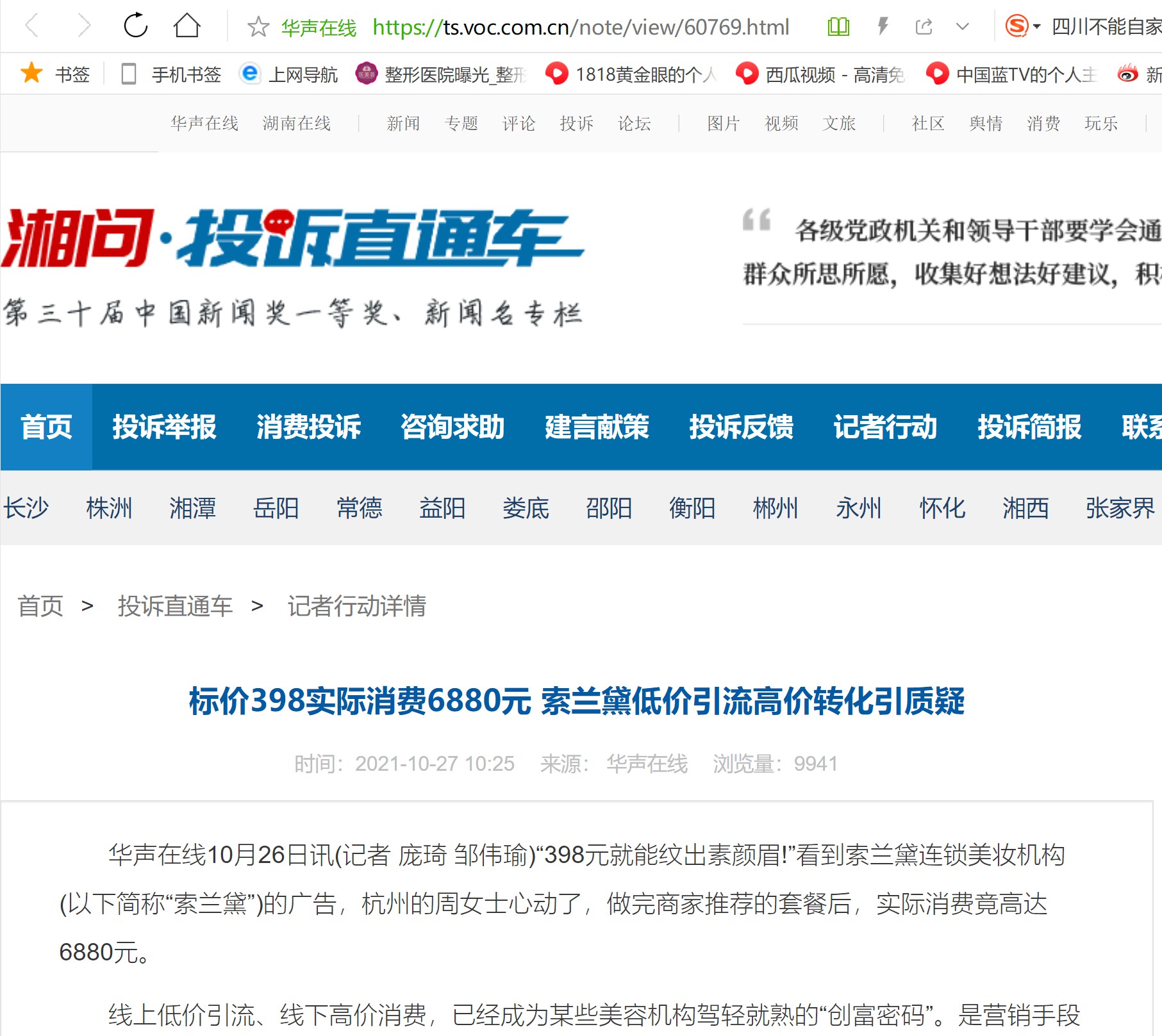Image resolution: width=1162 pixels, height=1036 pixels.
Task: Click the browser forward arrow
Action: [83, 26]
